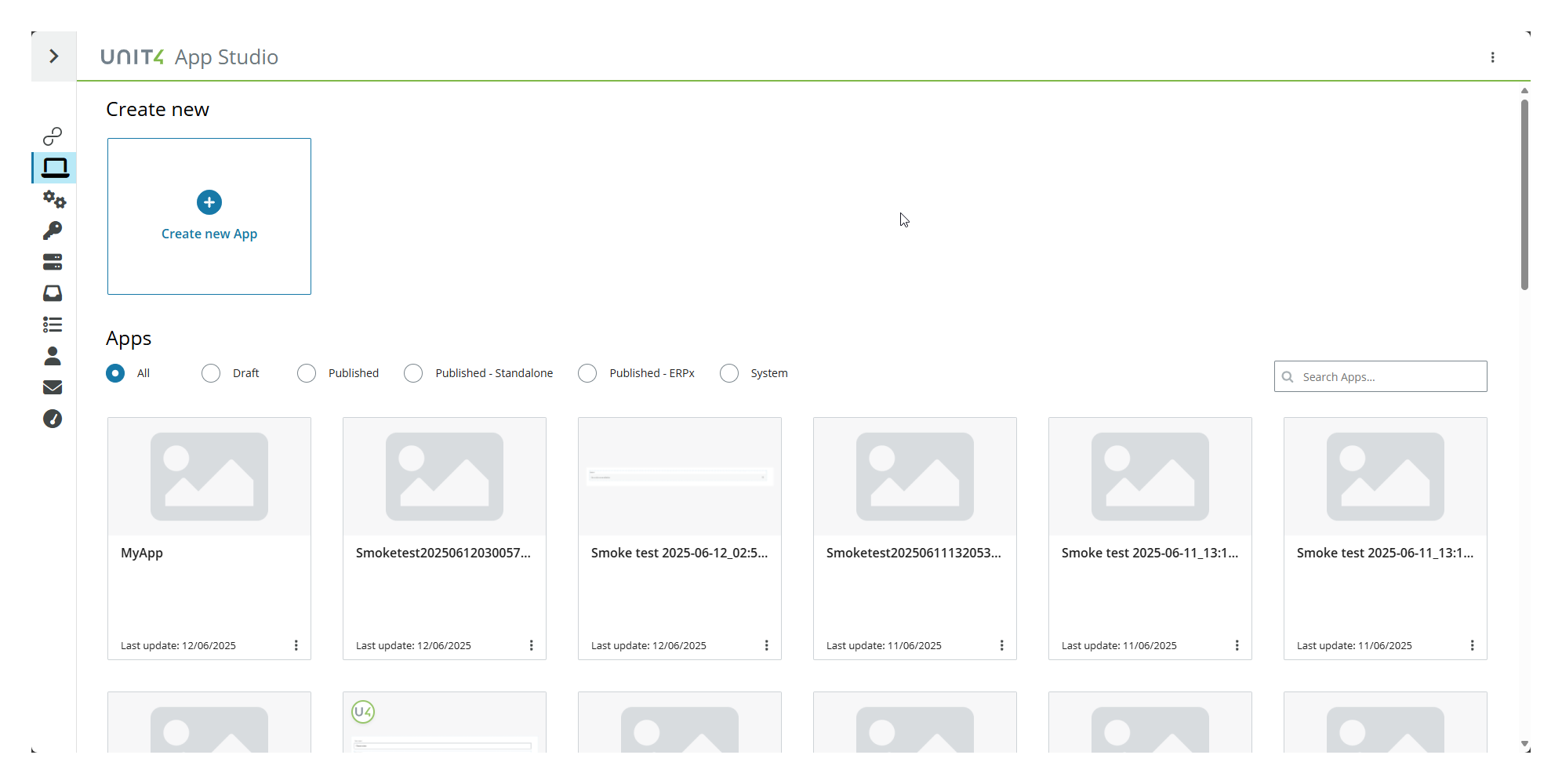Screen dimensions: 1562x784
Task: Enable the System apps filter
Action: coord(729,373)
